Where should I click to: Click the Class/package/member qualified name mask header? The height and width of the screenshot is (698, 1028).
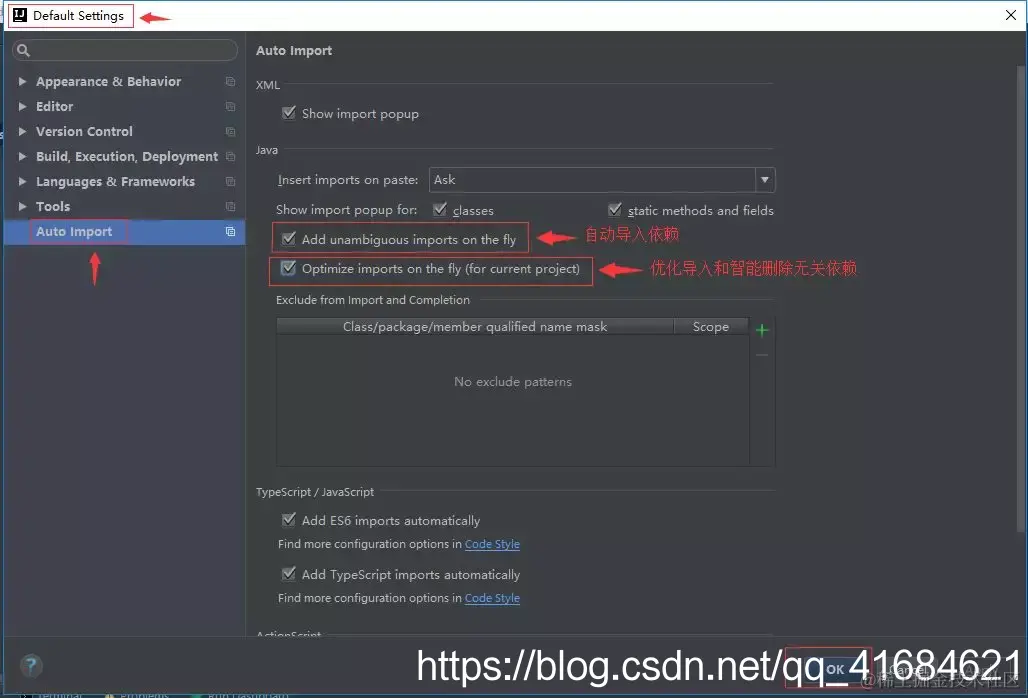tap(475, 326)
